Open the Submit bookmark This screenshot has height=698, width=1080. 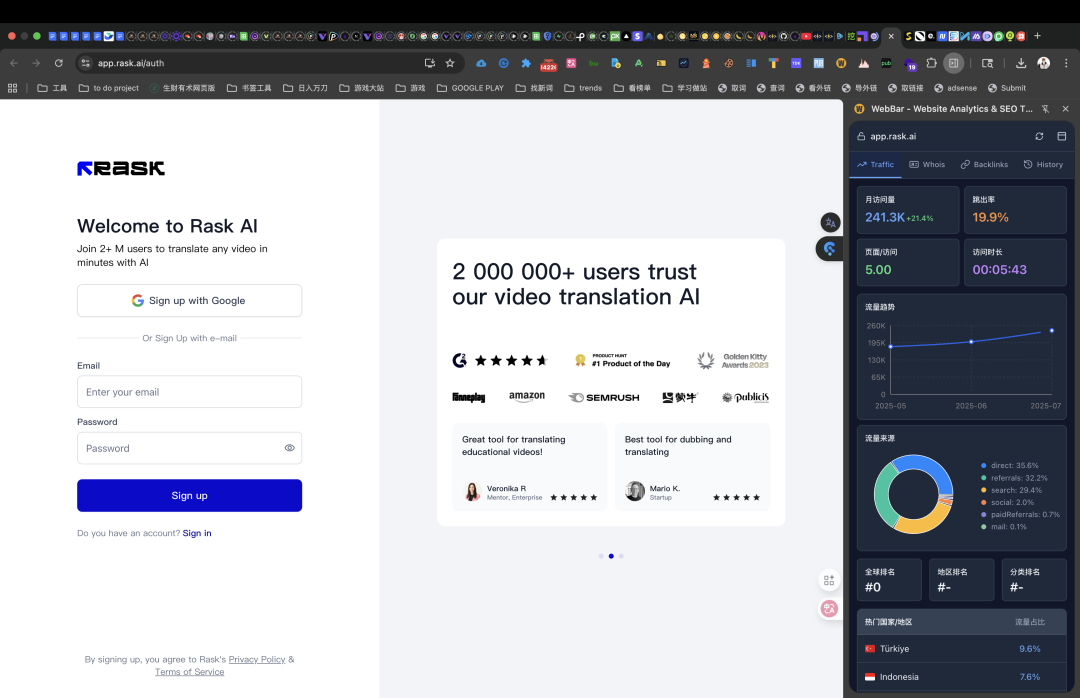point(1007,88)
